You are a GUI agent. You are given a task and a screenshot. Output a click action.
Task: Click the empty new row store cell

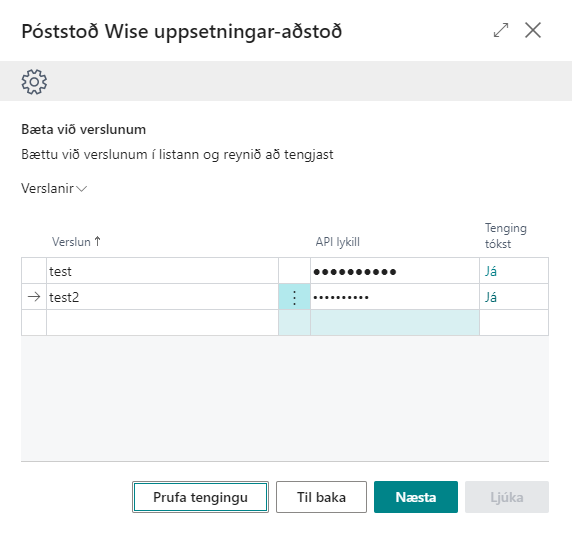[162, 322]
